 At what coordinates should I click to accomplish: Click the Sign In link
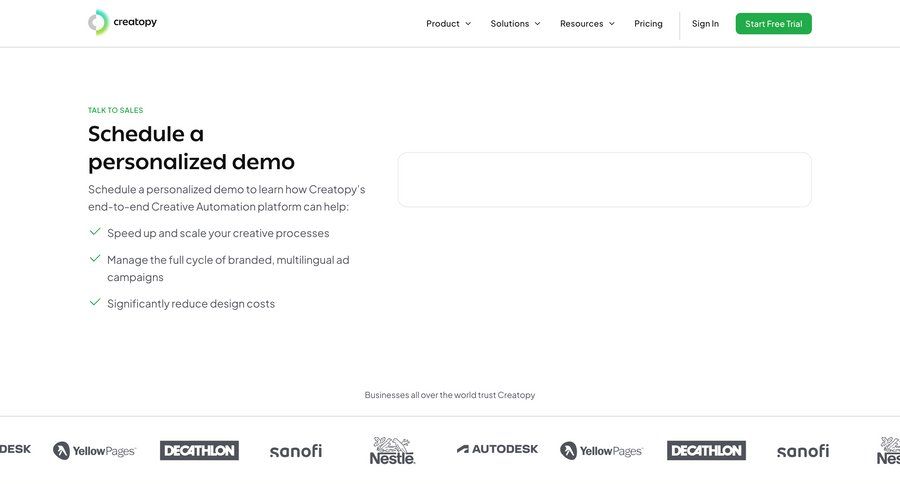coord(705,24)
